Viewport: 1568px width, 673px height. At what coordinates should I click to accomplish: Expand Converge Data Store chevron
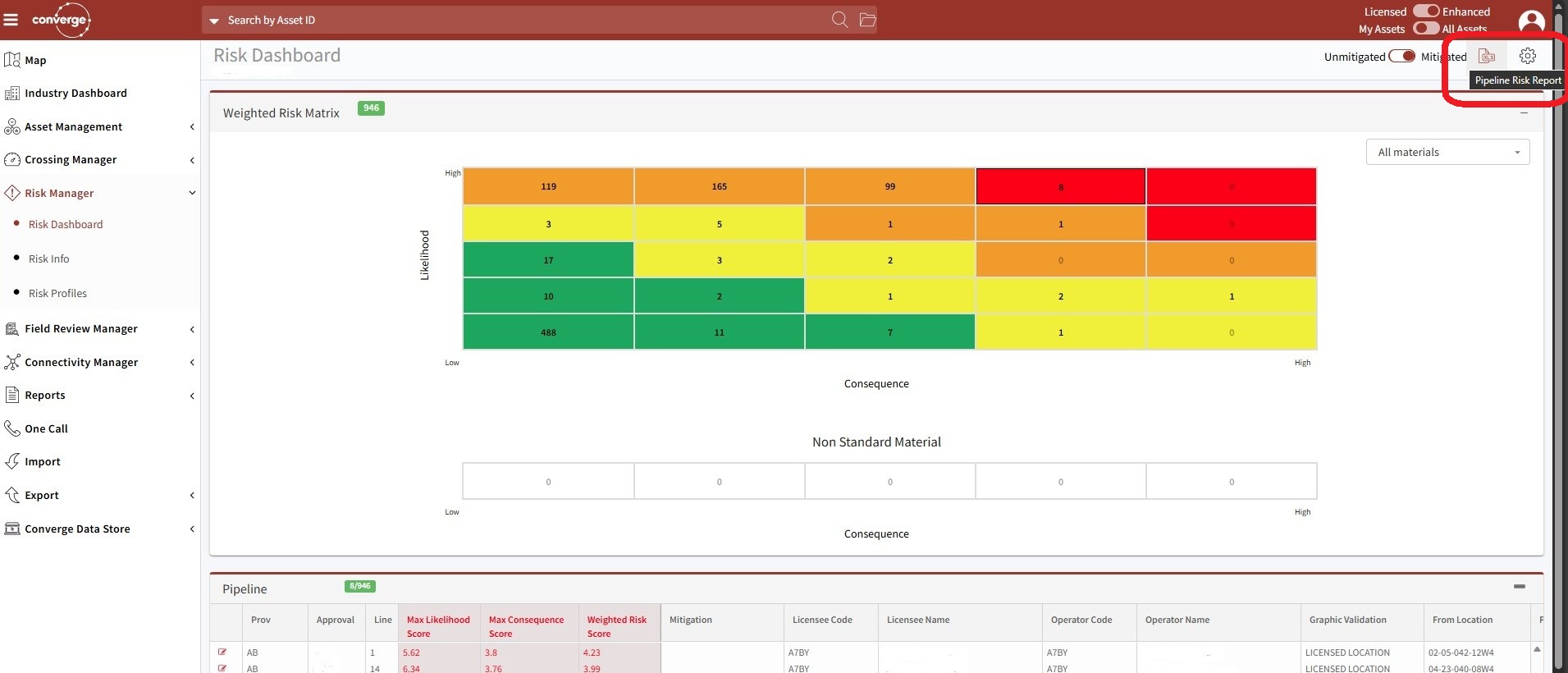pyautogui.click(x=192, y=529)
